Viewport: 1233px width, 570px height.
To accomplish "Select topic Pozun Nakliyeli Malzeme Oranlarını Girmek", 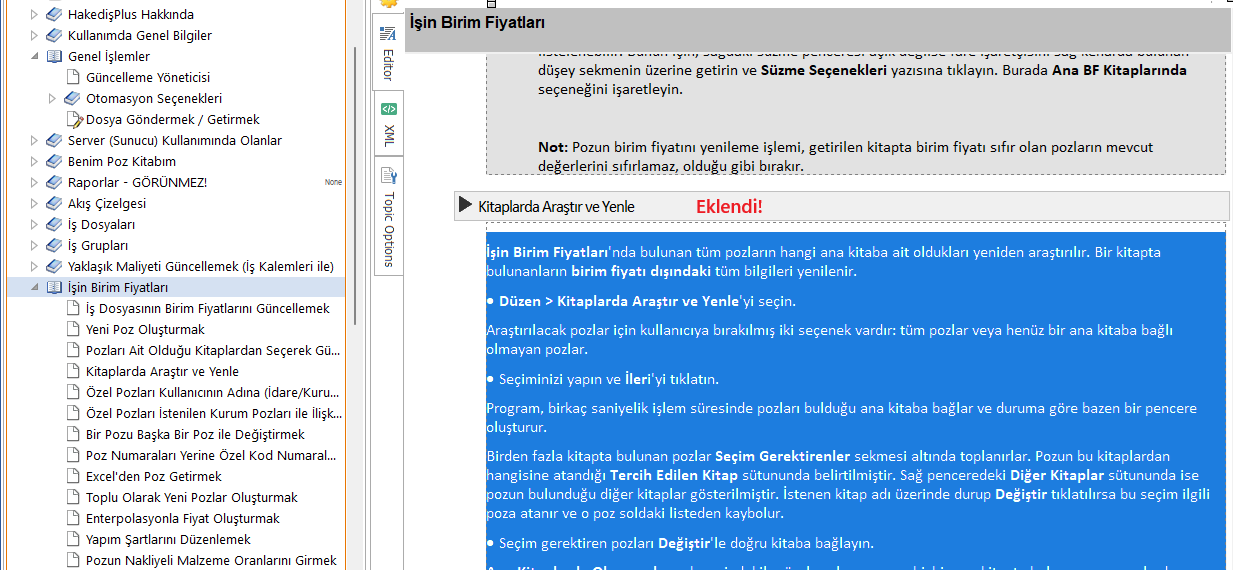I will (x=211, y=561).
